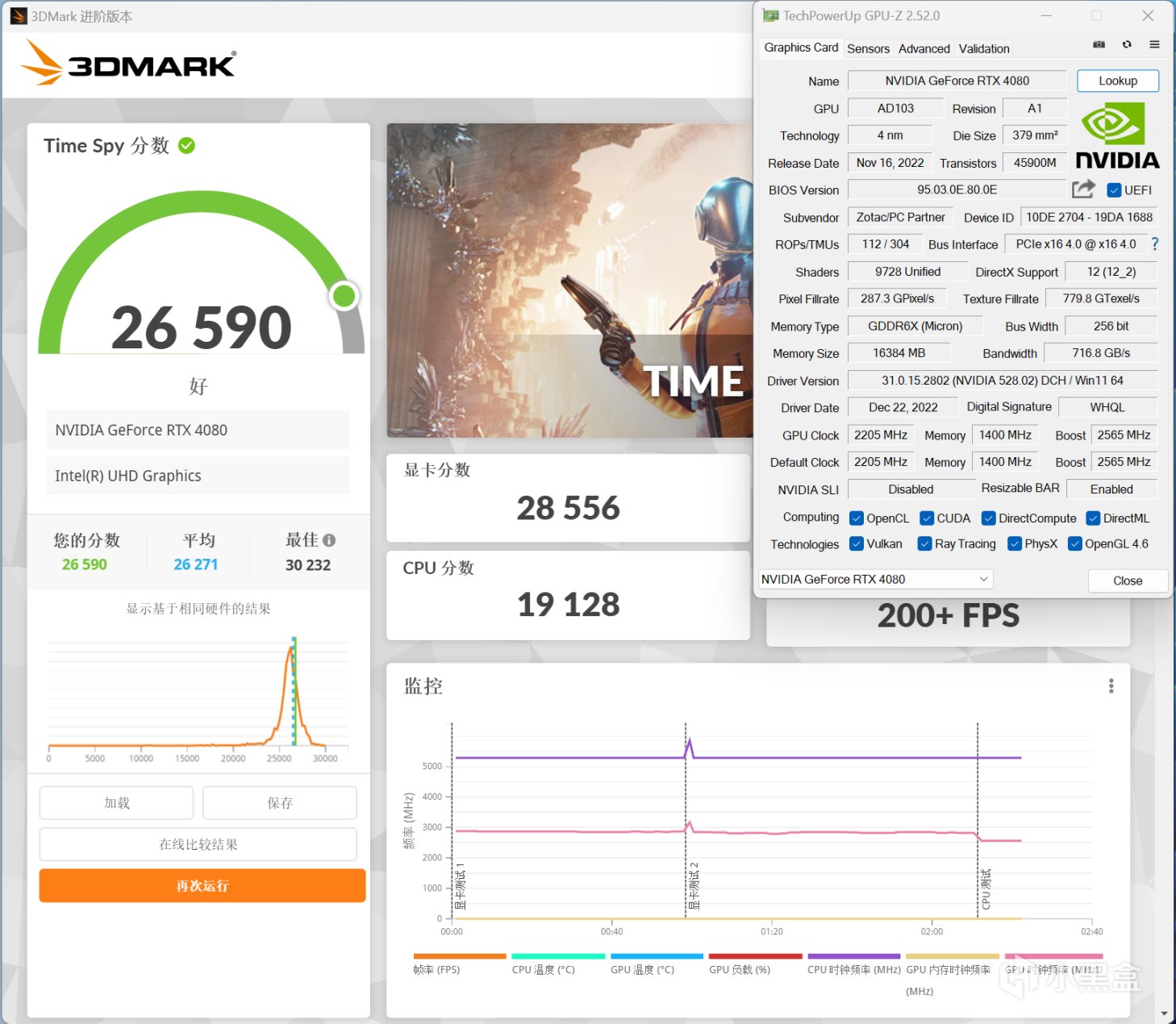Click the Driver Version field
This screenshot has width=1176, height=1024.
[x=1003, y=381]
